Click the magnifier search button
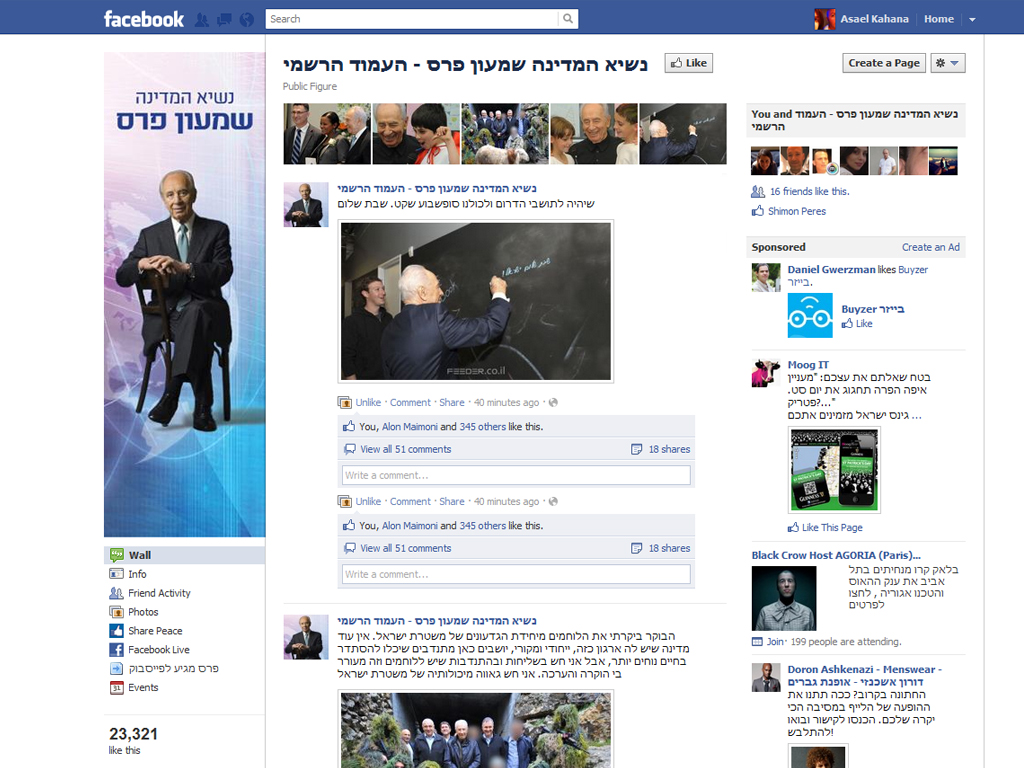This screenshot has width=1024, height=768. pyautogui.click(x=568, y=19)
